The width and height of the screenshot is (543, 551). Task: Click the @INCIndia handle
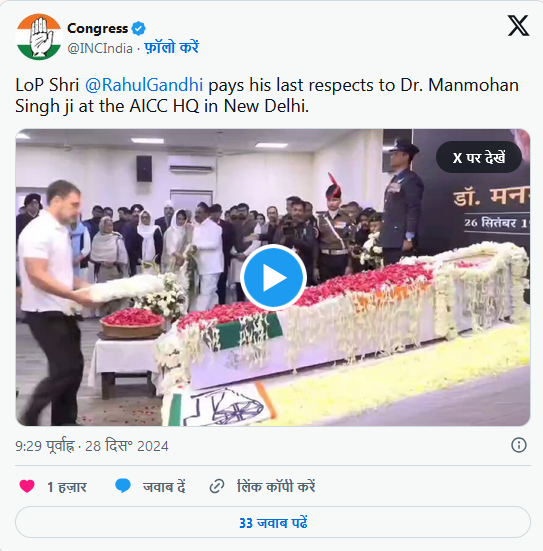click(100, 48)
